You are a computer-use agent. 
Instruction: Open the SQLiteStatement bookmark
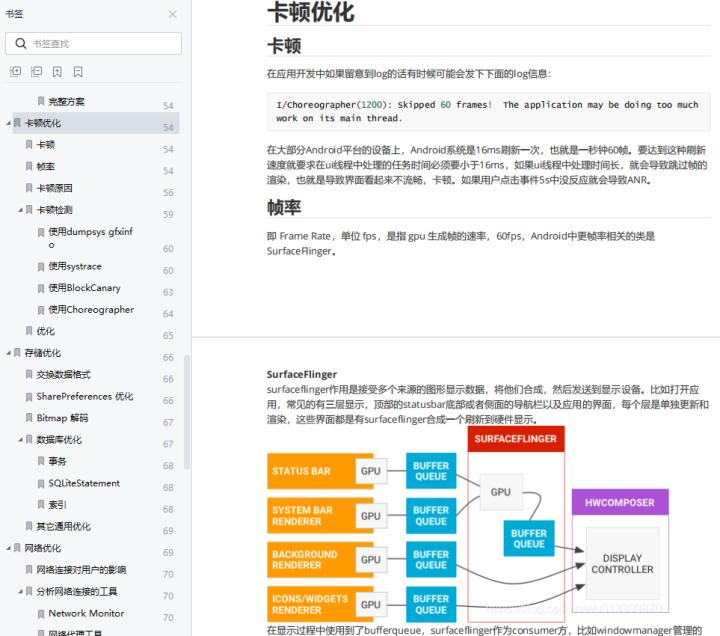tap(84, 483)
